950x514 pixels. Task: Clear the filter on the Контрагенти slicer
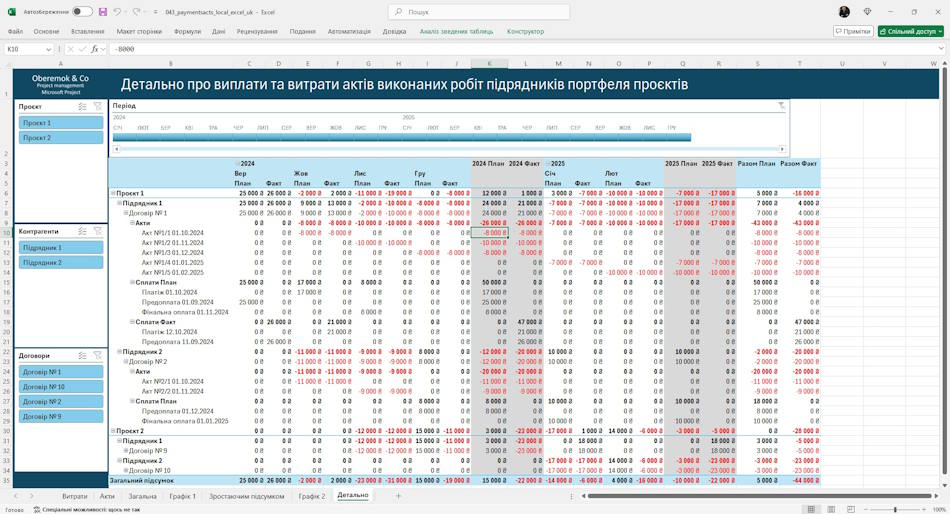pos(98,232)
